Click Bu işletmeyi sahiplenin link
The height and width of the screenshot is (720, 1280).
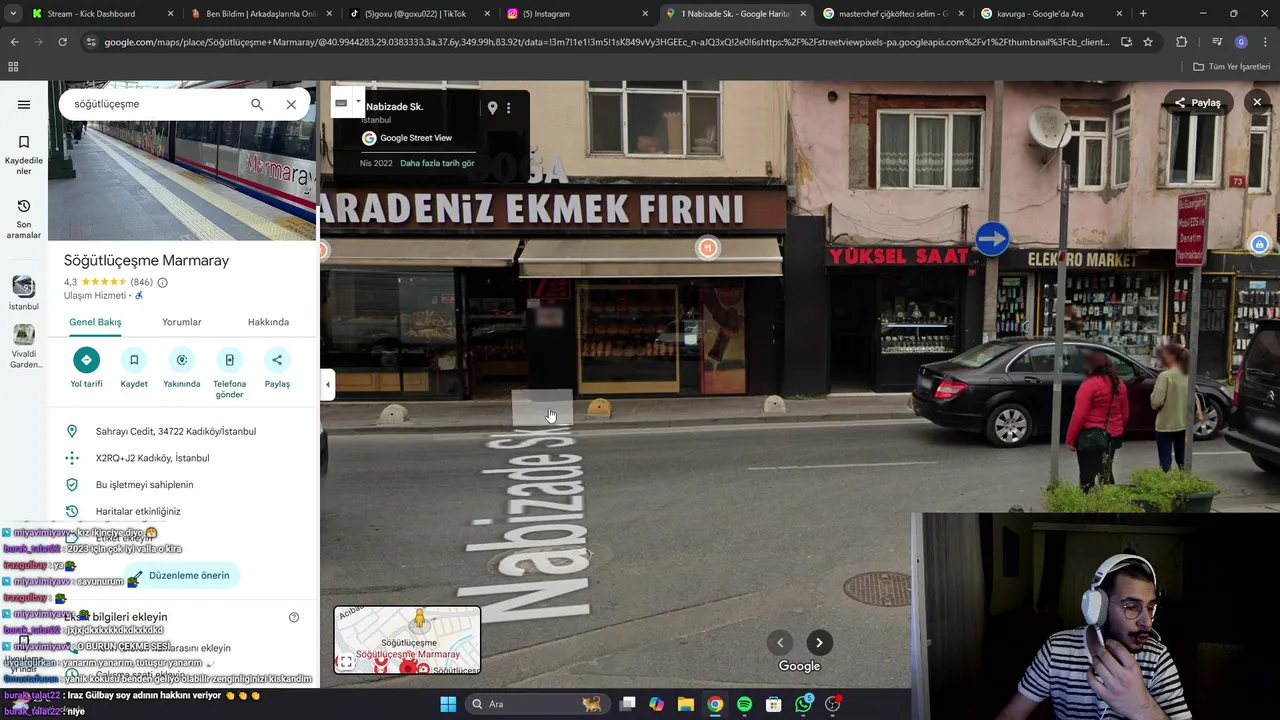click(145, 484)
